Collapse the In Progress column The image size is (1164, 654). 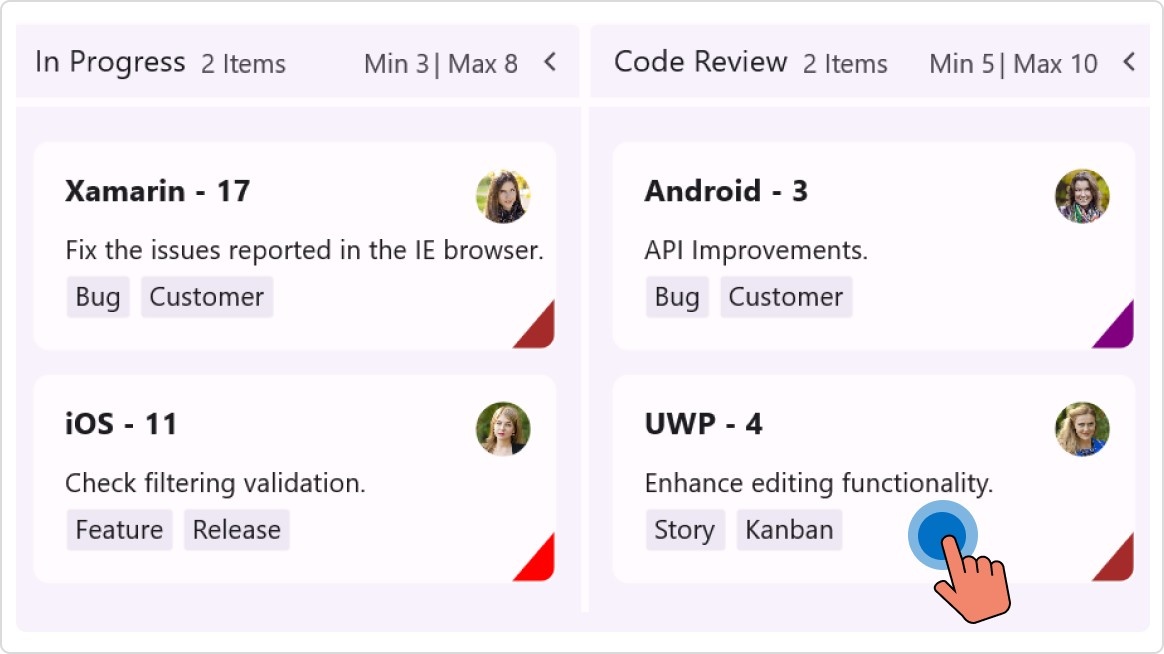tap(549, 60)
